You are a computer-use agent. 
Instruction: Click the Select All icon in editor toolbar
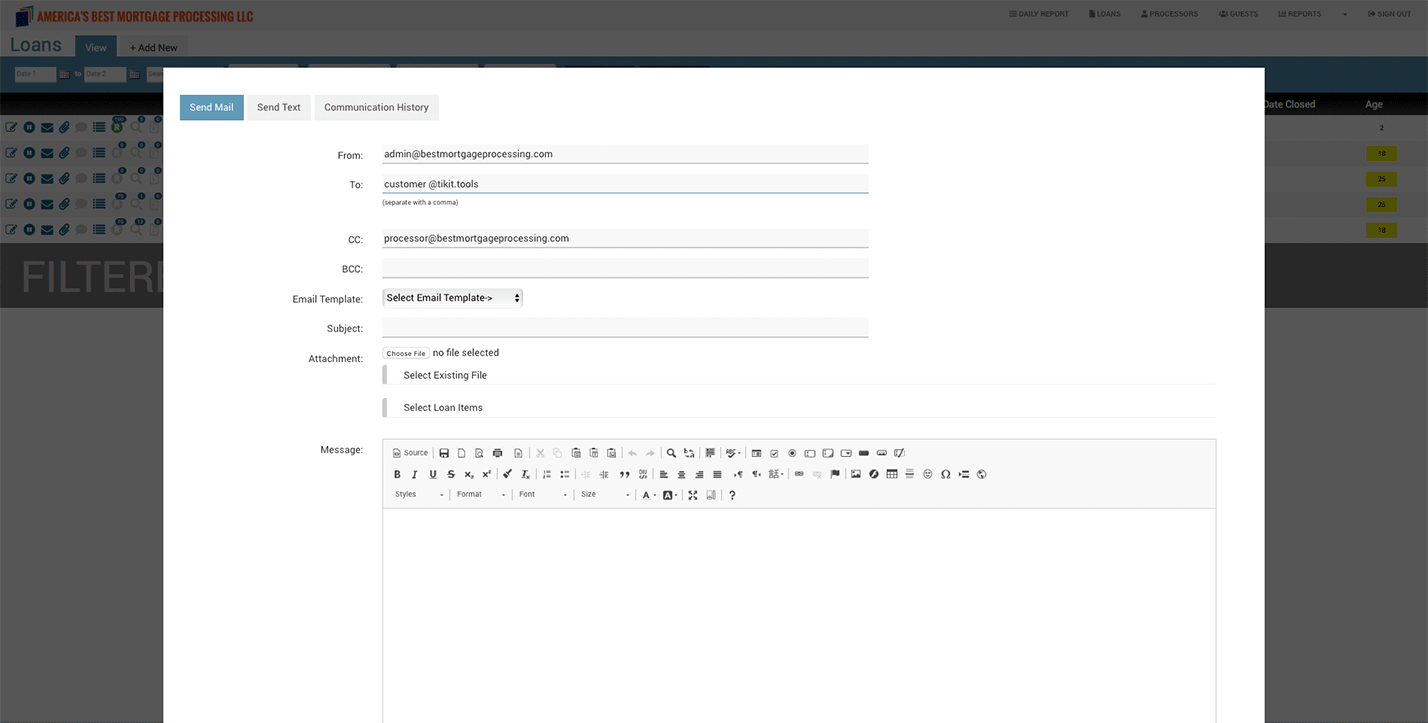pos(710,453)
